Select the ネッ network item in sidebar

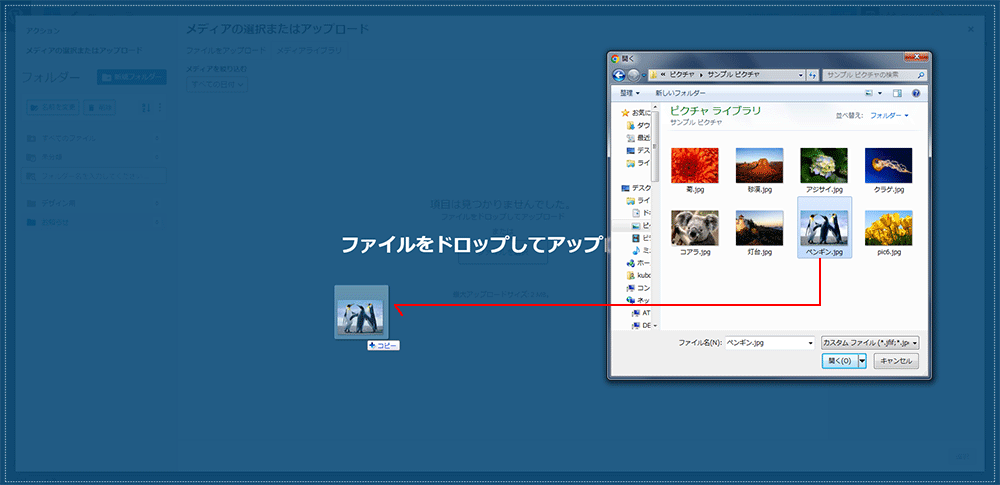(x=638, y=301)
